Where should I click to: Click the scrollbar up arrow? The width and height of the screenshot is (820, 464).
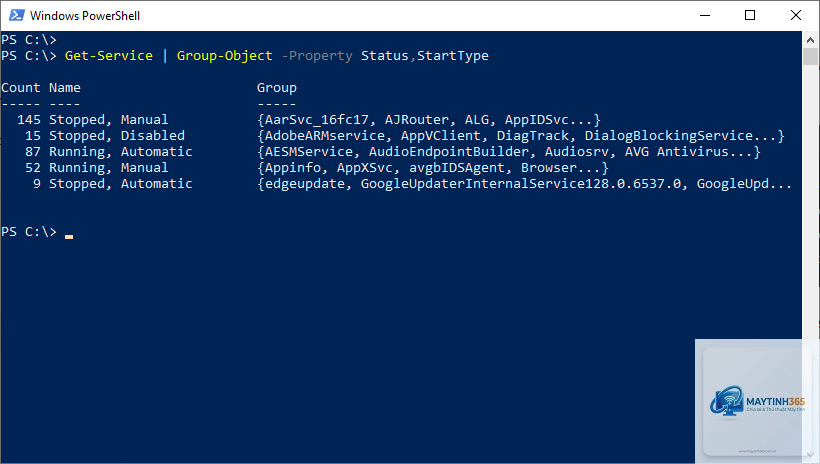[x=811, y=40]
